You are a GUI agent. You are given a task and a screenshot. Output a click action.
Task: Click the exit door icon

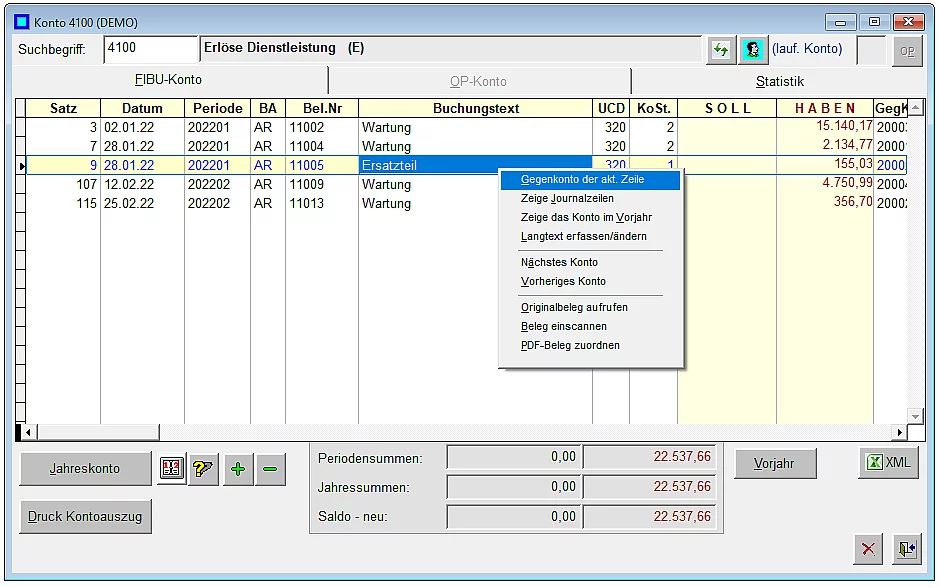coord(906,549)
